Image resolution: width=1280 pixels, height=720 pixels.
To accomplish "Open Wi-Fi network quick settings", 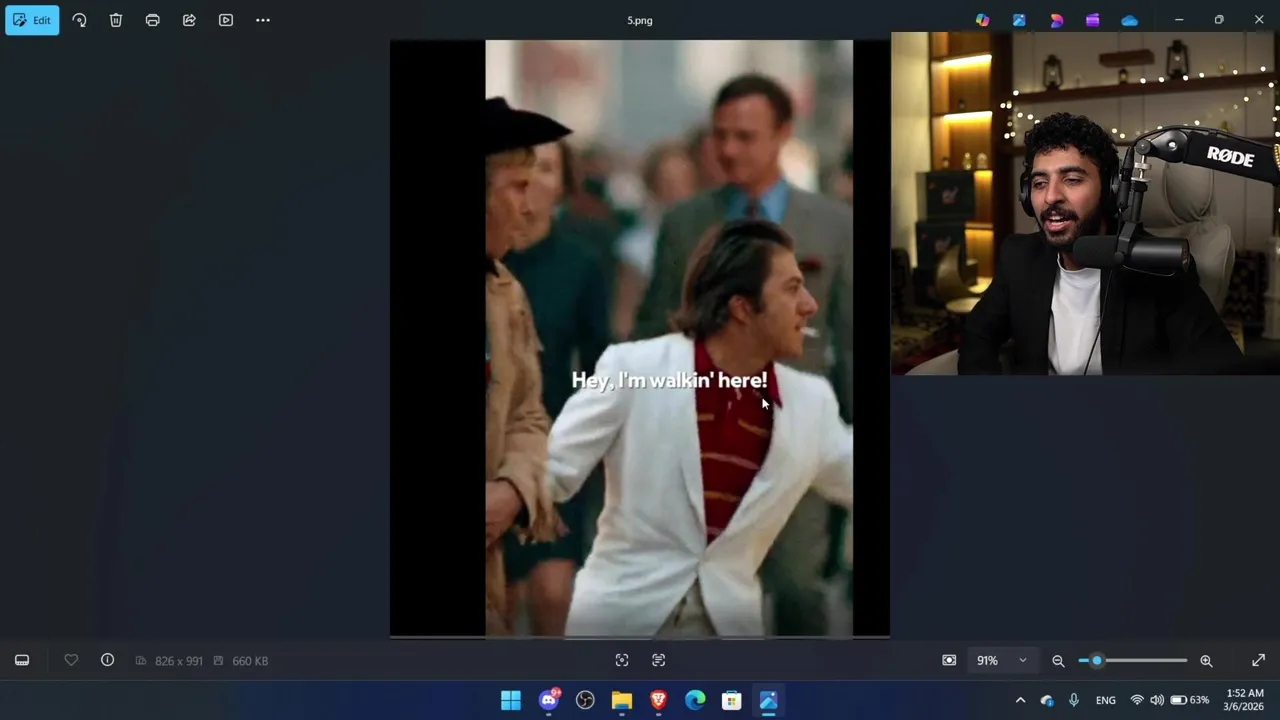I will [1137, 700].
